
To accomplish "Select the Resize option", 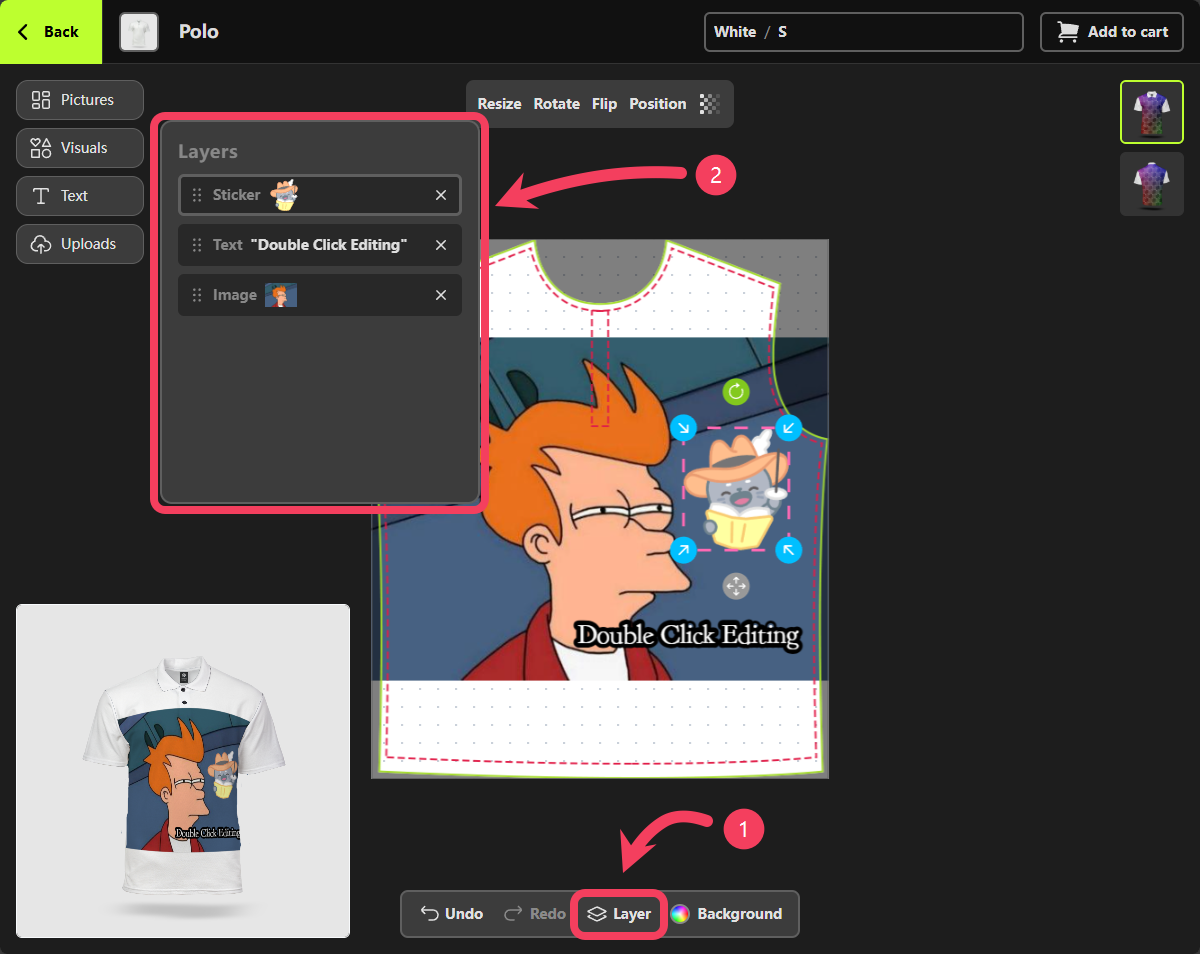I will pos(499,104).
